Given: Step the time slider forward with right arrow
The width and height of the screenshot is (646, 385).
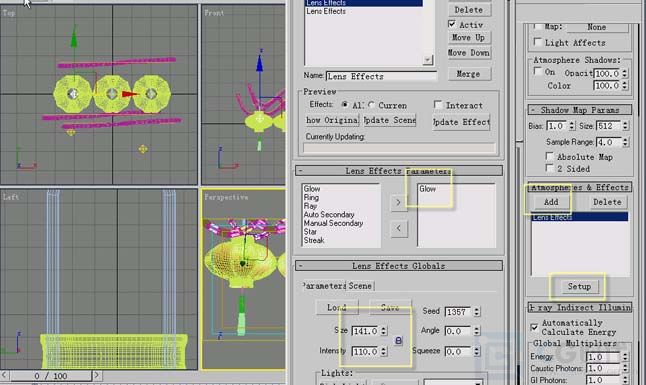Looking at the screenshot, I should click(x=97, y=375).
